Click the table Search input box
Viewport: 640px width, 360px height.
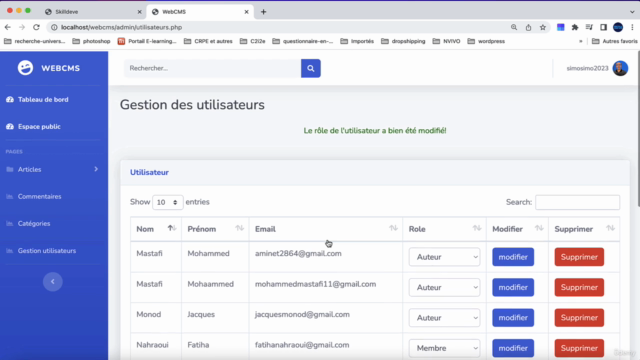(x=577, y=202)
